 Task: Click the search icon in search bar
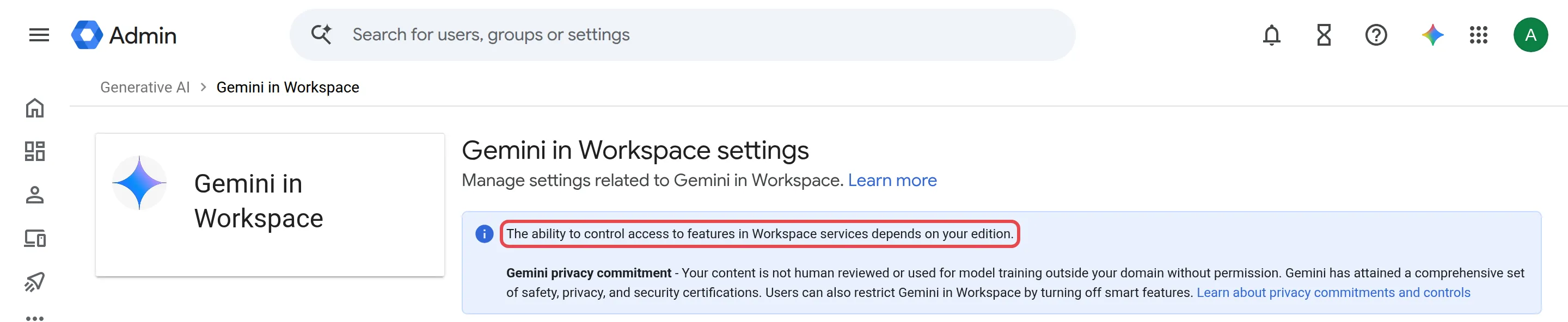(321, 34)
